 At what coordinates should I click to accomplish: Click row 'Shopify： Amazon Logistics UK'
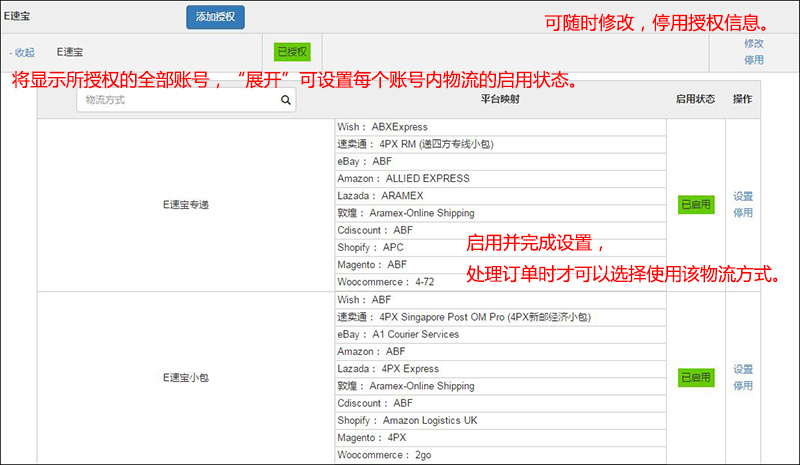(501, 421)
